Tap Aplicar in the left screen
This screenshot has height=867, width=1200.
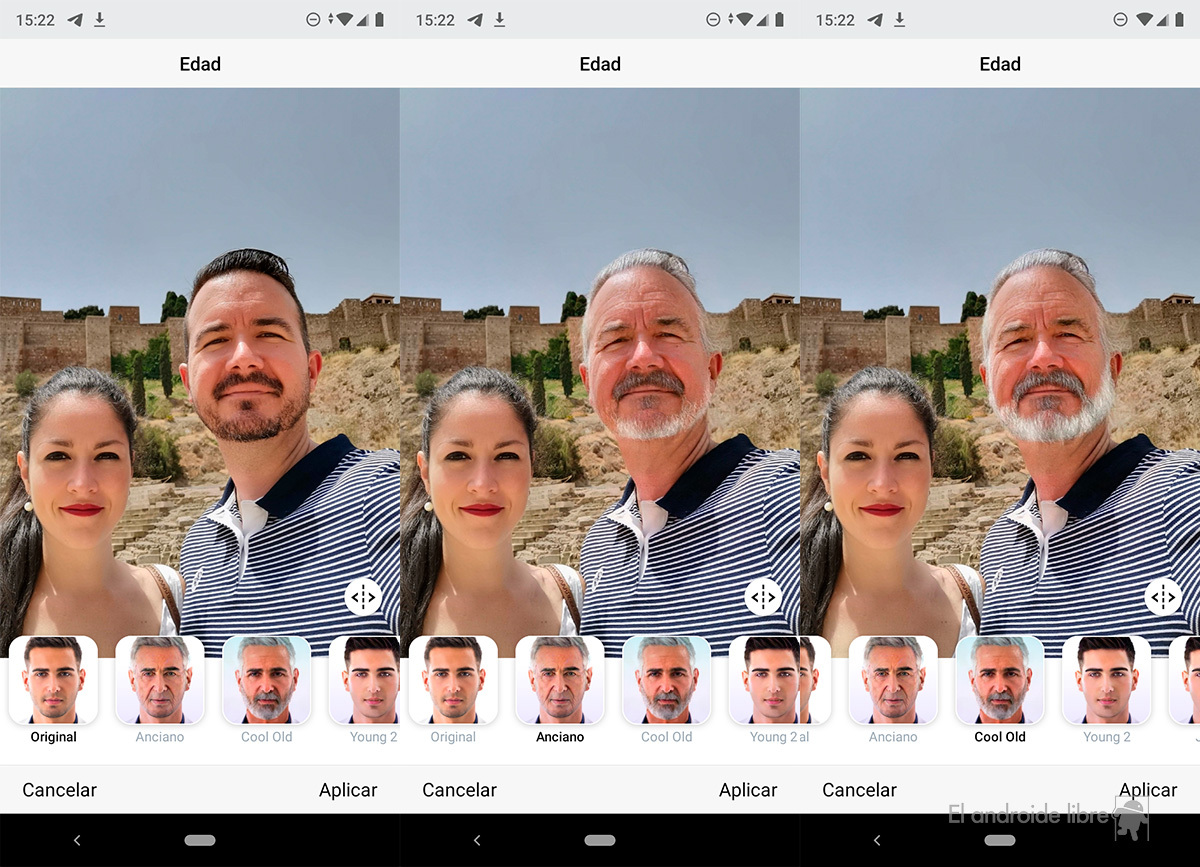[x=348, y=790]
